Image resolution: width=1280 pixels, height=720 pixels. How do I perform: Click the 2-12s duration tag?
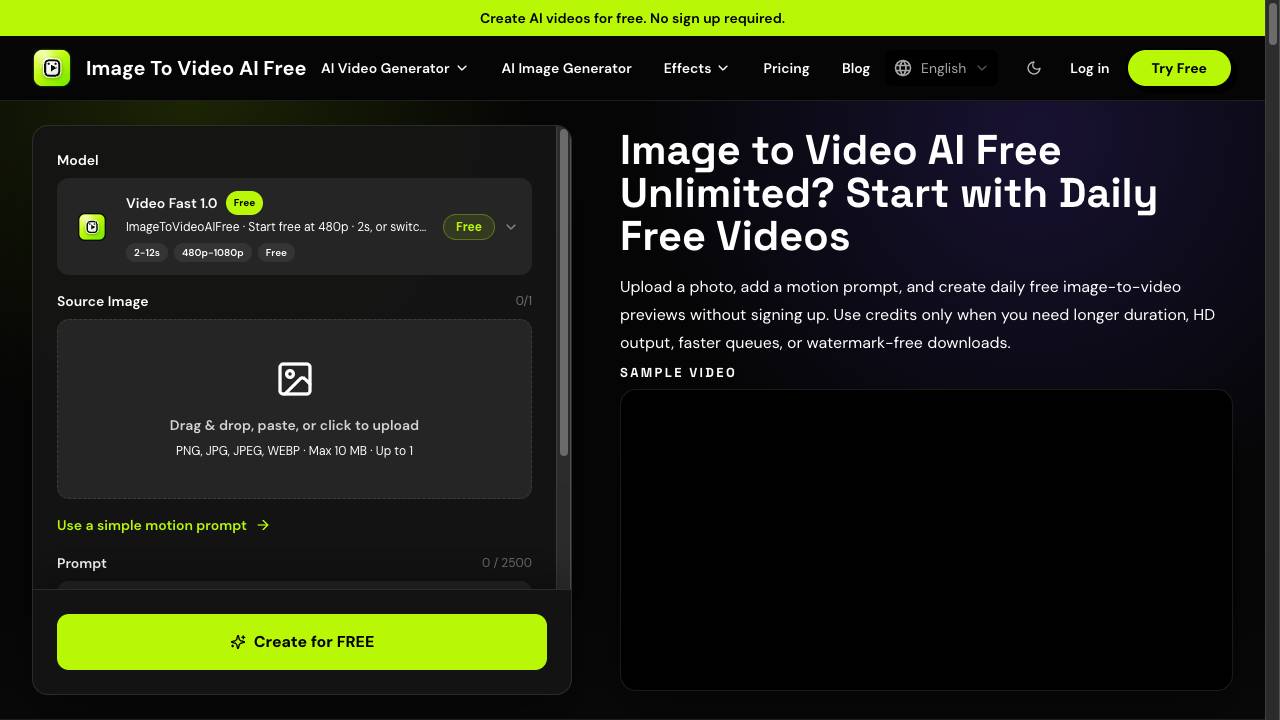pyautogui.click(x=147, y=253)
